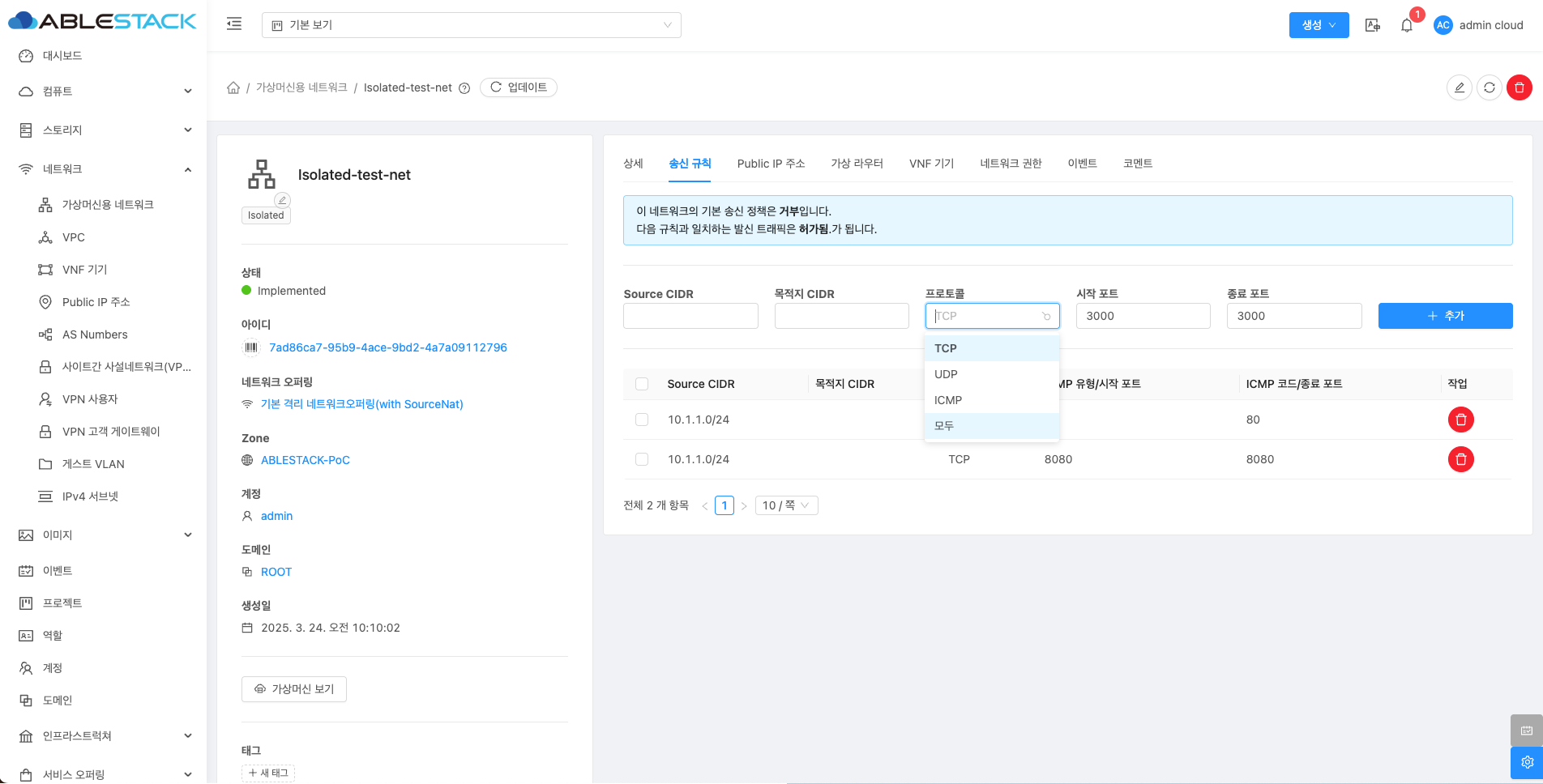Open the notifications bell
Image resolution: width=1543 pixels, height=784 pixels.
pyautogui.click(x=1407, y=25)
